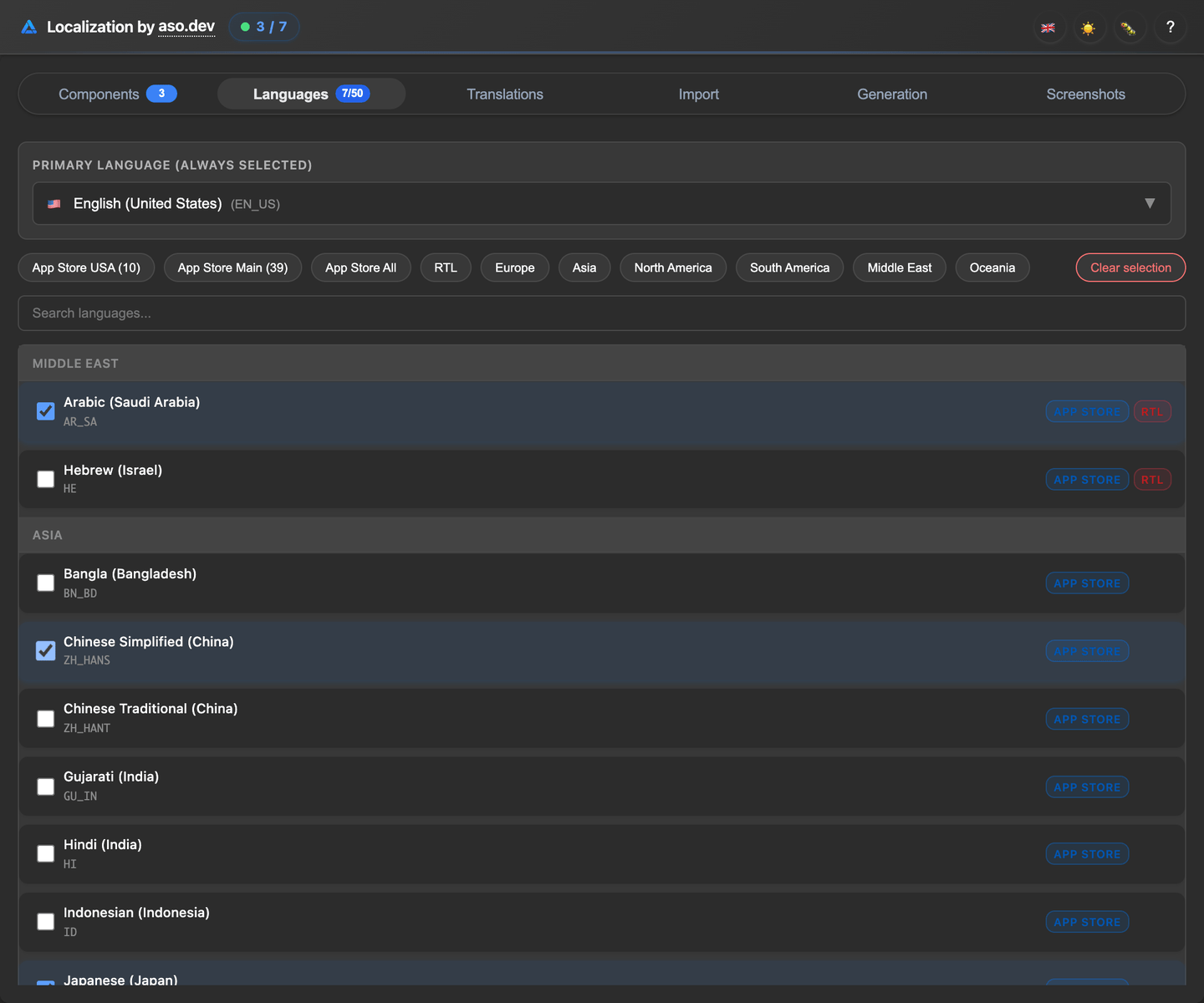Click the green status dot 3/7 indicator

point(245,27)
